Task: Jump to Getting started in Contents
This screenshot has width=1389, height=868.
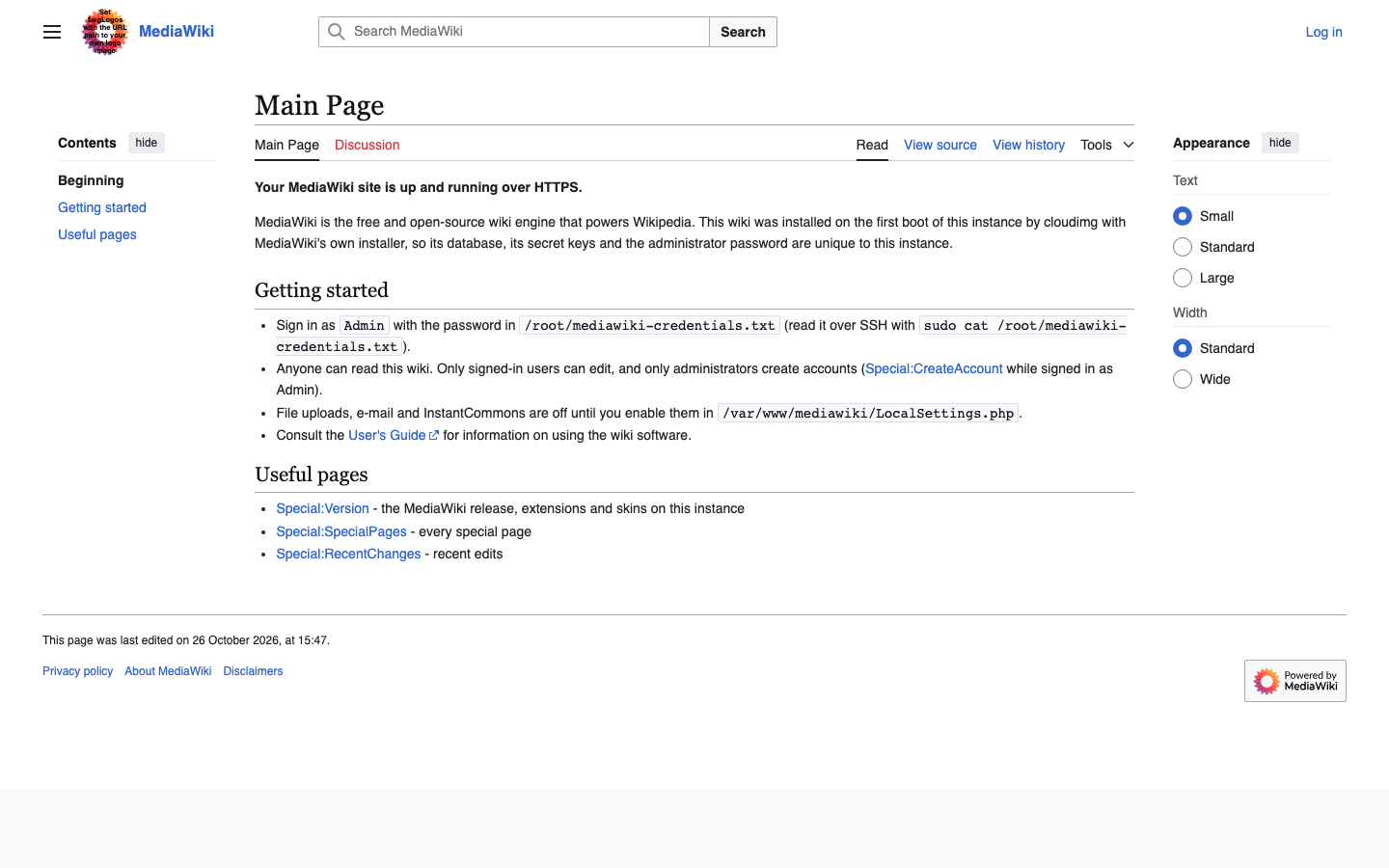Action: tap(102, 207)
